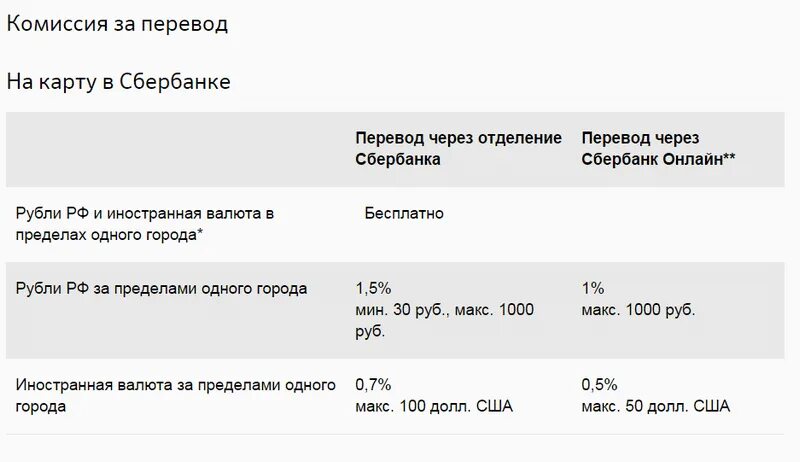Click column header "Перевод через отделение Сбербанка"
The width and height of the screenshot is (800, 462).
tap(458, 148)
